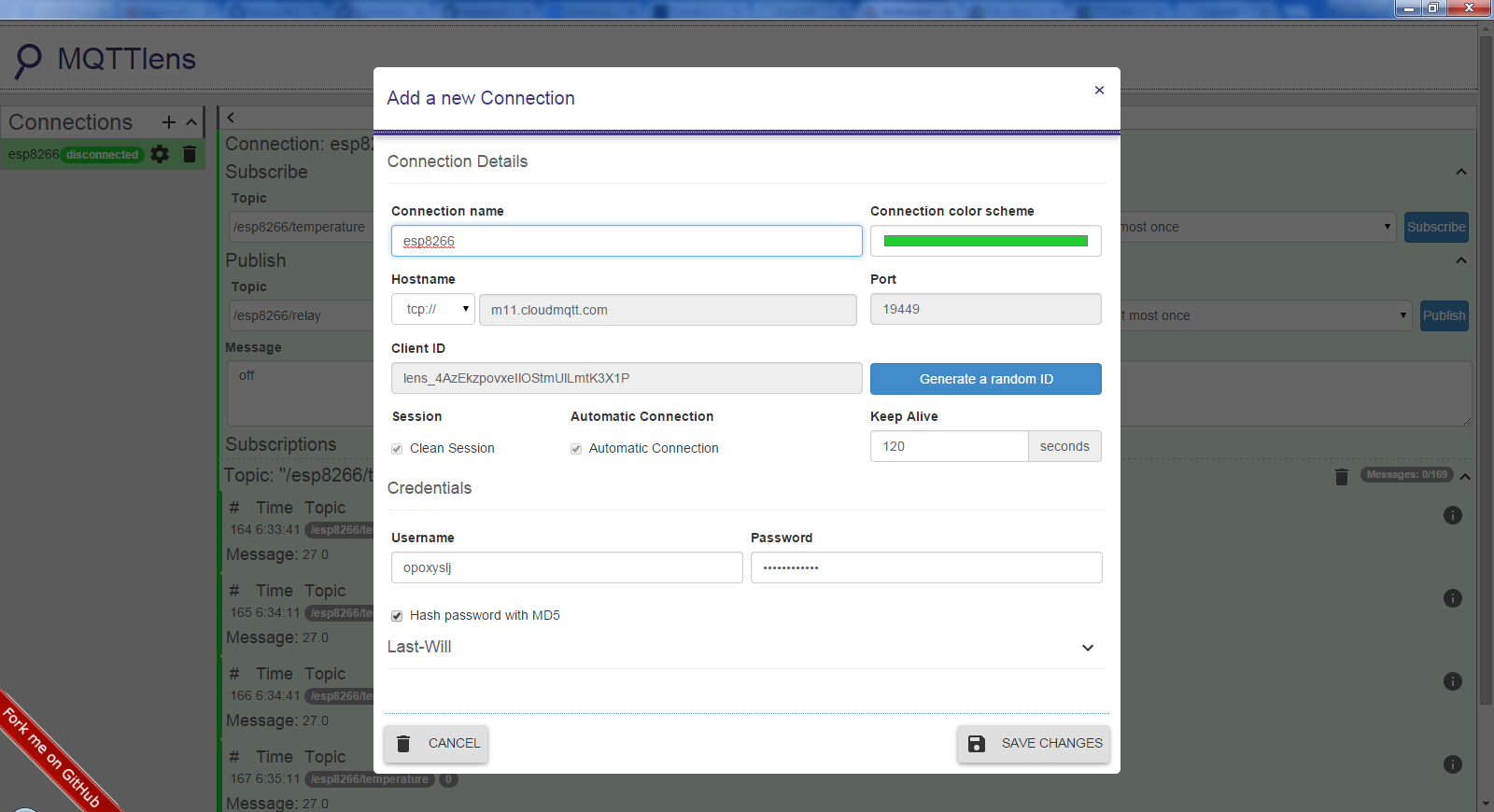The image size is (1494, 812).
Task: Click the Port field showing 19449
Action: (986, 309)
